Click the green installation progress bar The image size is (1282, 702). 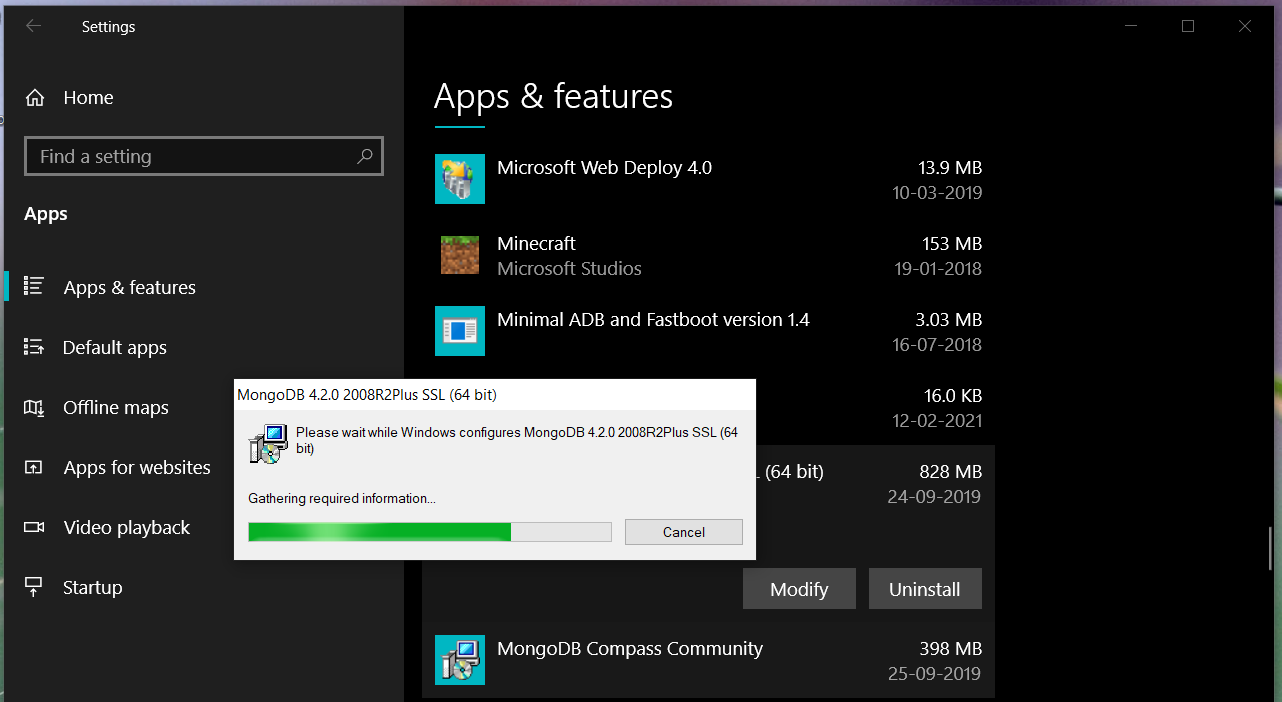430,532
